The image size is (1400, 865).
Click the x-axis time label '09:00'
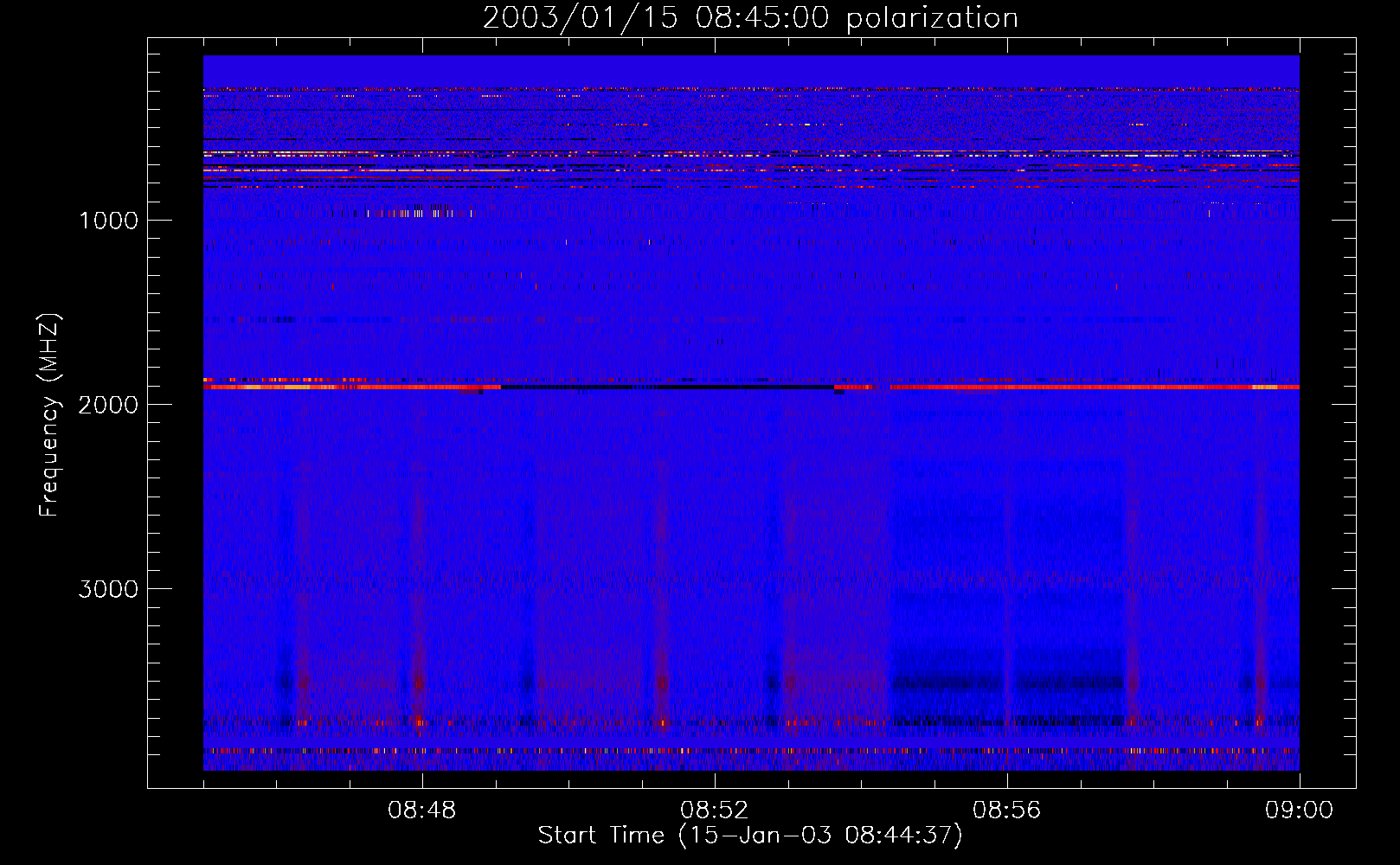(x=1300, y=811)
